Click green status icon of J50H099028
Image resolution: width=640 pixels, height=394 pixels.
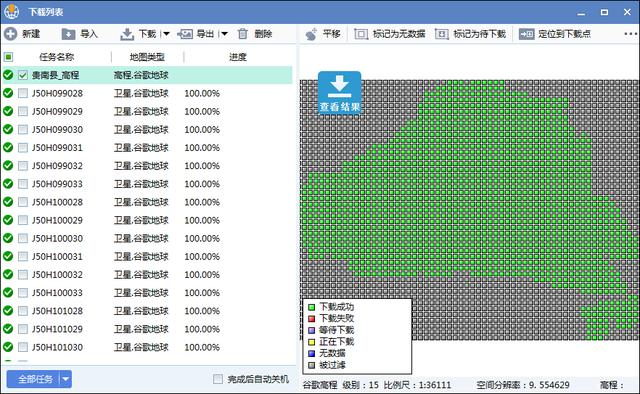tap(8, 93)
